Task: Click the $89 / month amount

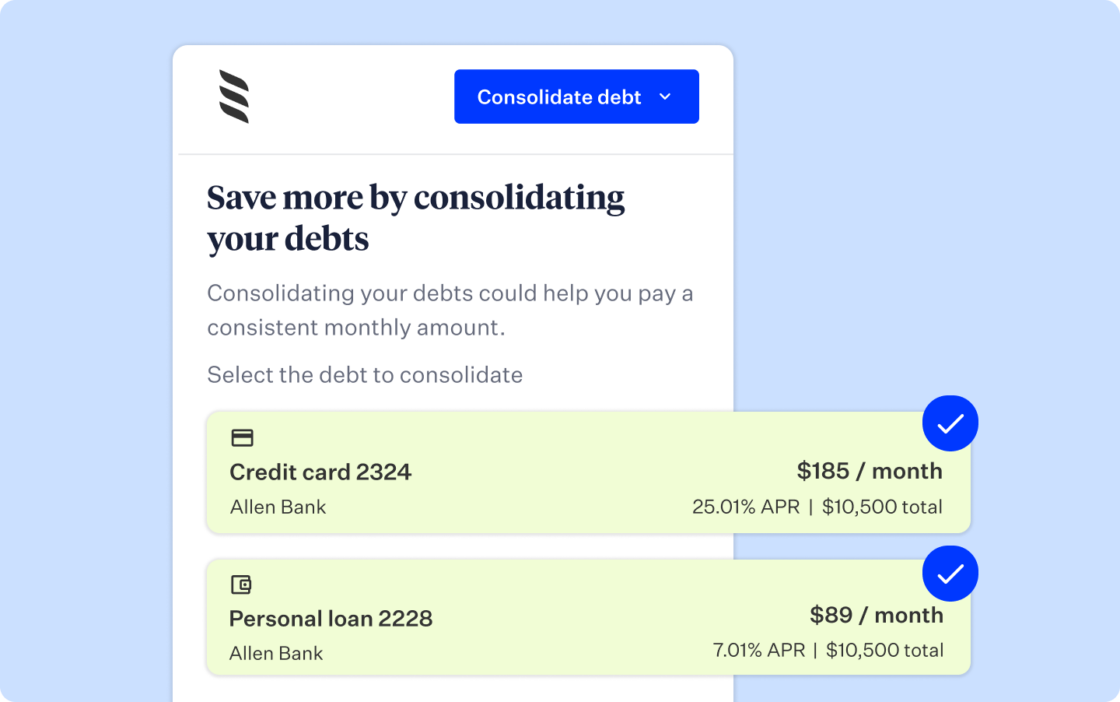Action: click(x=876, y=615)
